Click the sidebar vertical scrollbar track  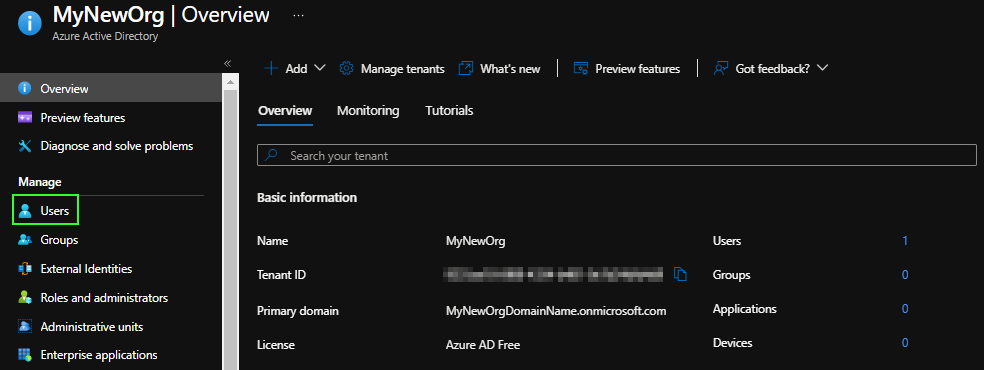230,230
